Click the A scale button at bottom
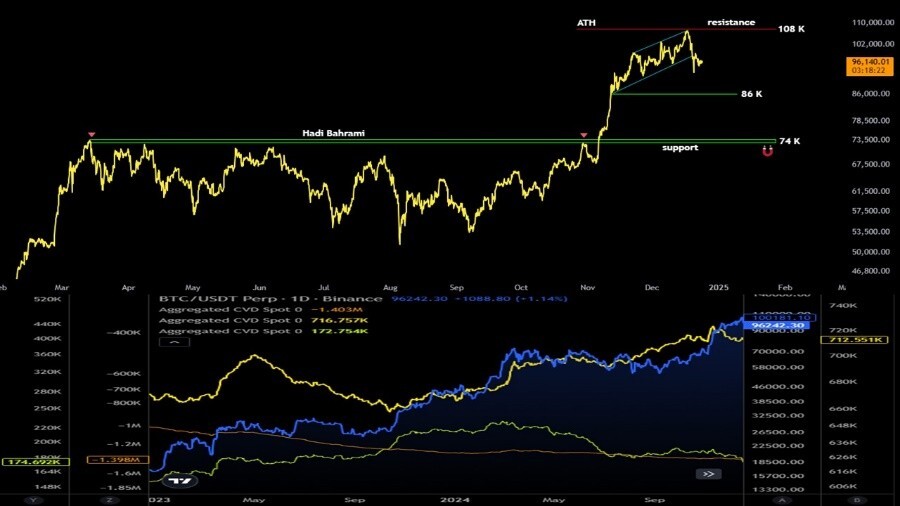900x506 pixels. coord(782,500)
